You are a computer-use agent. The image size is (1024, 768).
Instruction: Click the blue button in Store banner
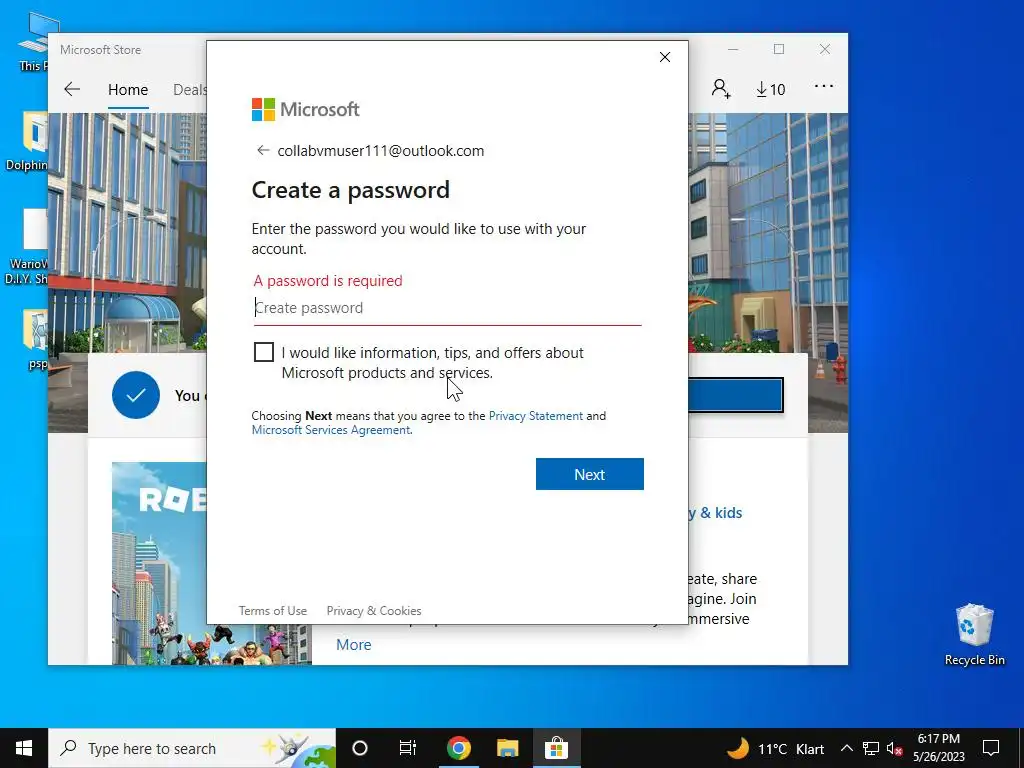736,395
